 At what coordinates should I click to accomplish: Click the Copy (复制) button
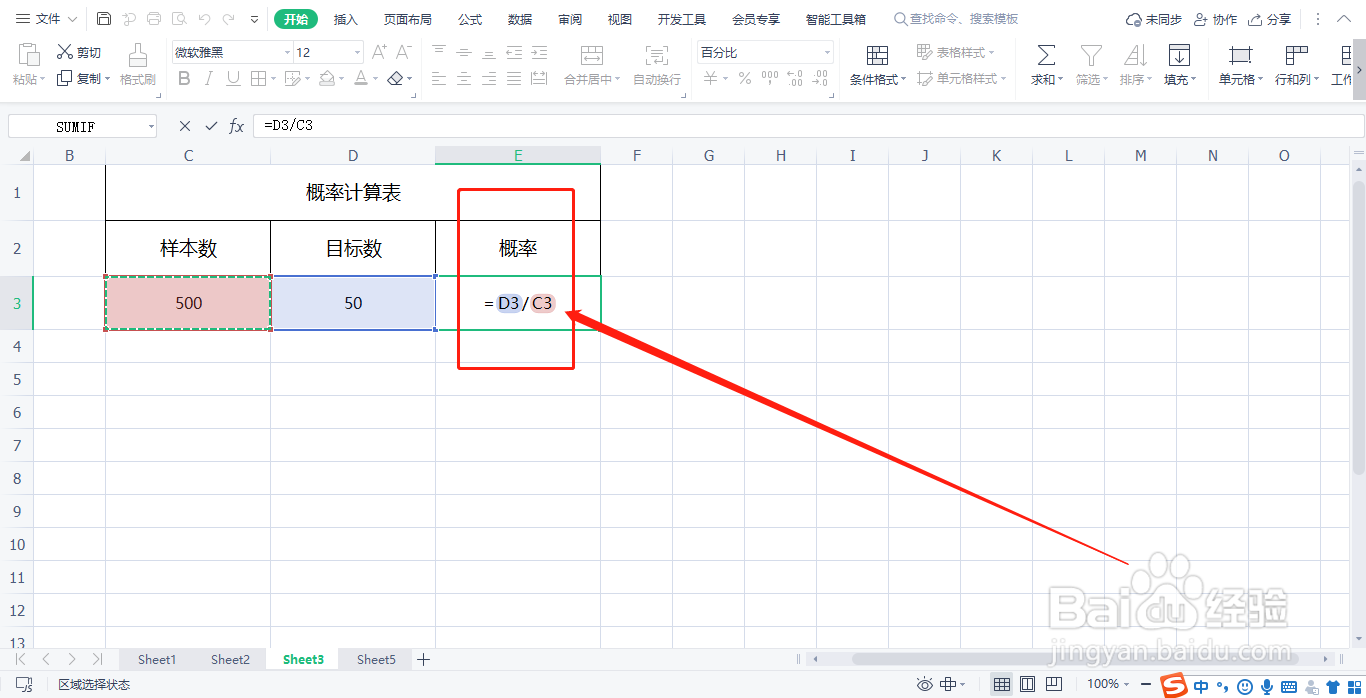pyautogui.click(x=78, y=78)
